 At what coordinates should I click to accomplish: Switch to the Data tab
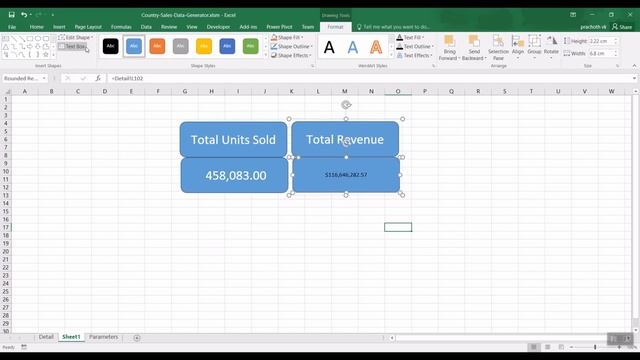pyautogui.click(x=146, y=27)
